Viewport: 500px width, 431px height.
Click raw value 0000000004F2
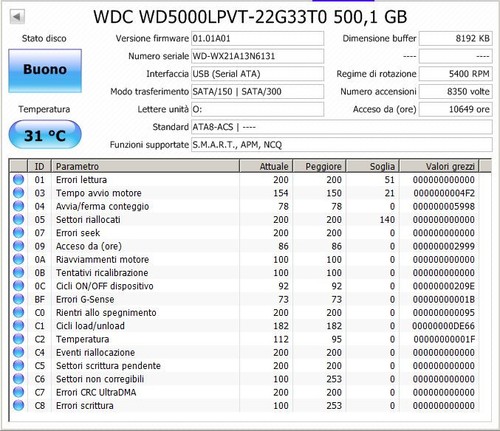[444, 193]
